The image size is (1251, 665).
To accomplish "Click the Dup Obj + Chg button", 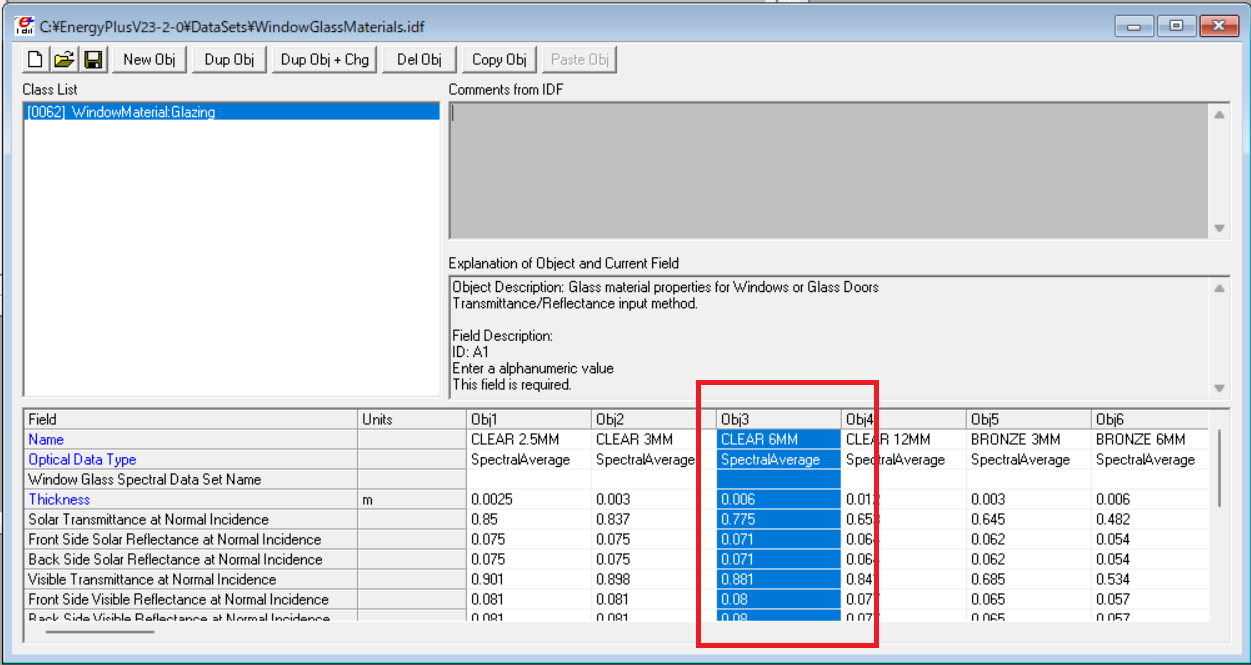I will pos(325,60).
